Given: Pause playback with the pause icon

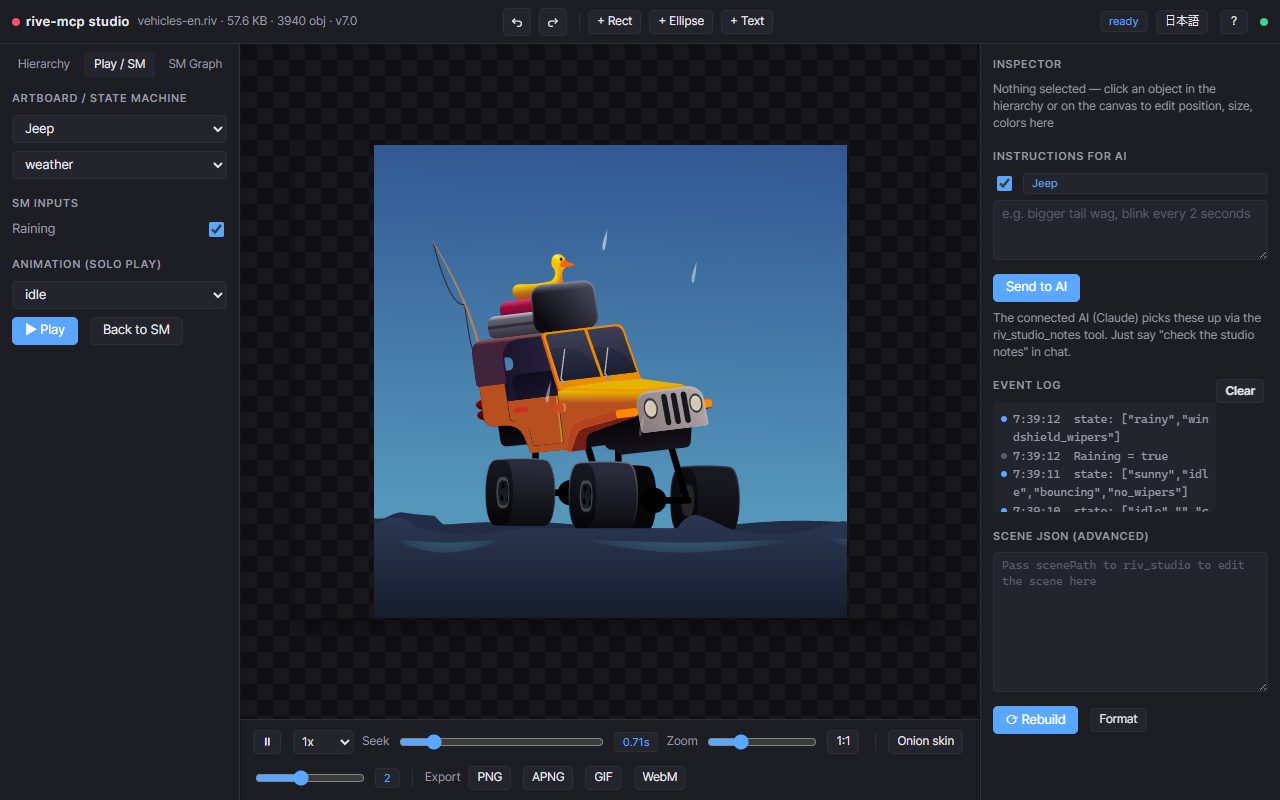Looking at the screenshot, I should (x=267, y=742).
